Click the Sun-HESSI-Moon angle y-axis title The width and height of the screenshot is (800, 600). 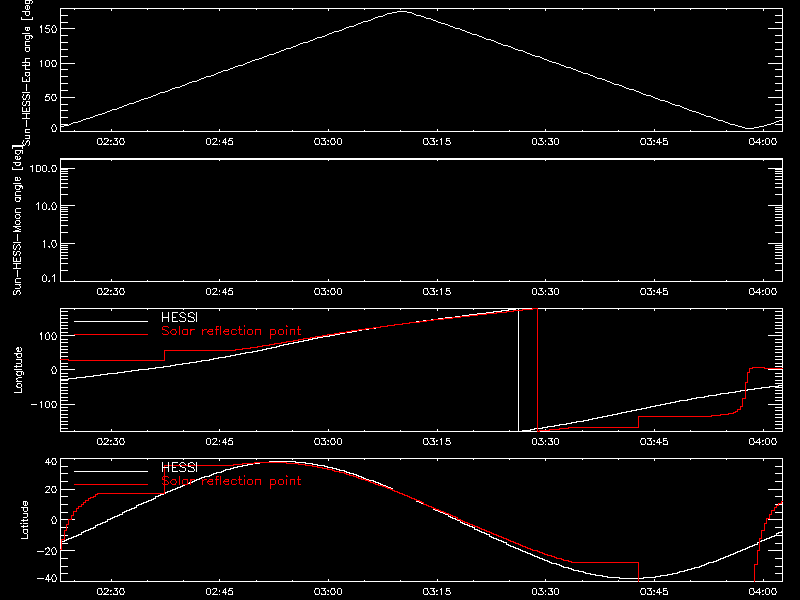point(17,220)
